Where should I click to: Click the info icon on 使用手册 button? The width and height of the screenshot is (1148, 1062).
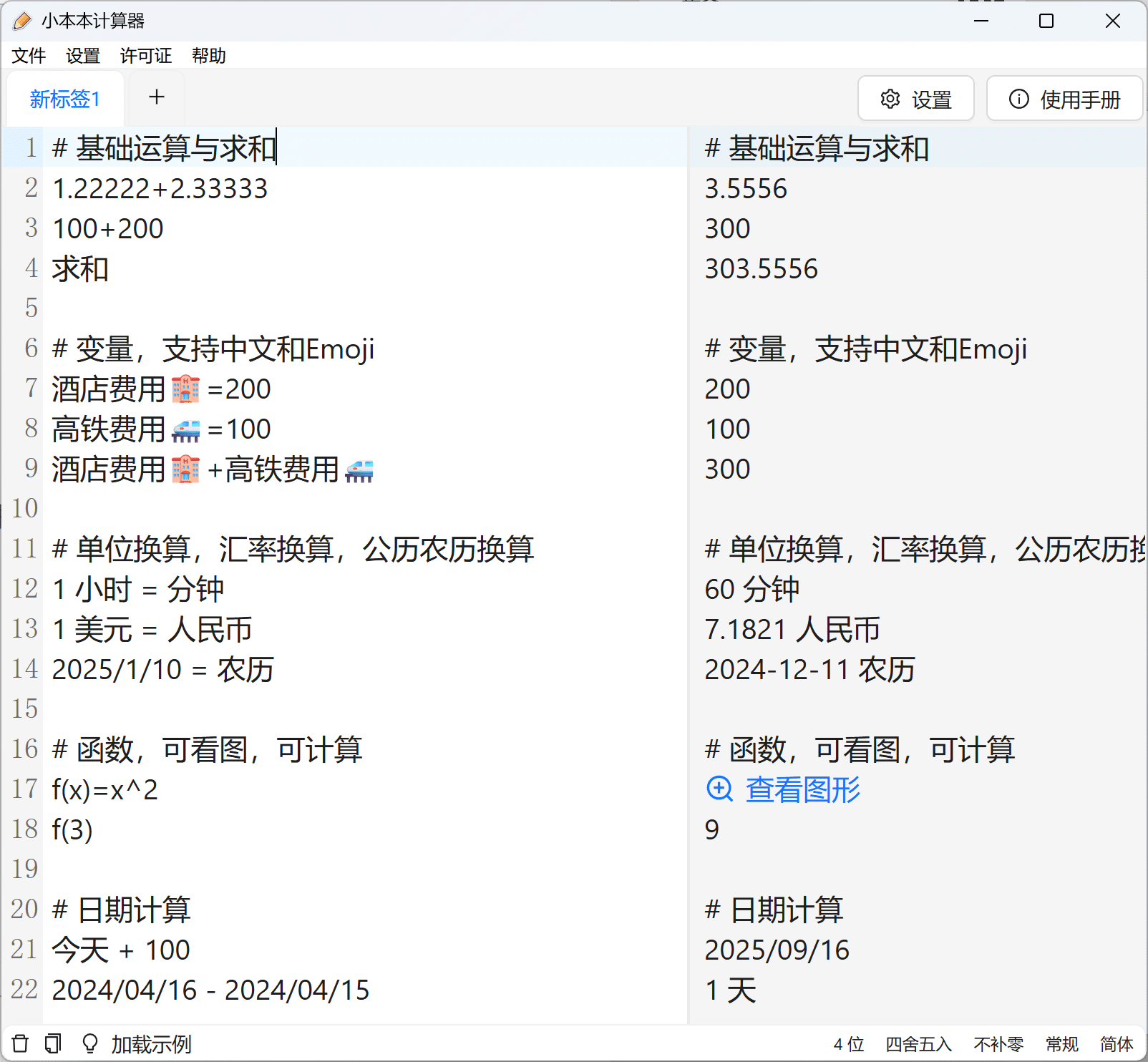coord(1018,99)
